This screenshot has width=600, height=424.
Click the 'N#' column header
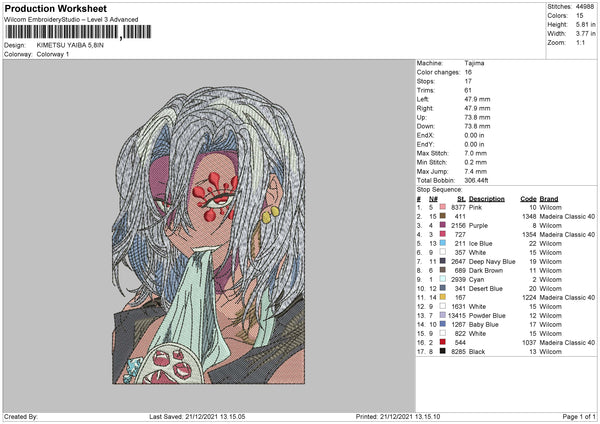[x=433, y=199]
